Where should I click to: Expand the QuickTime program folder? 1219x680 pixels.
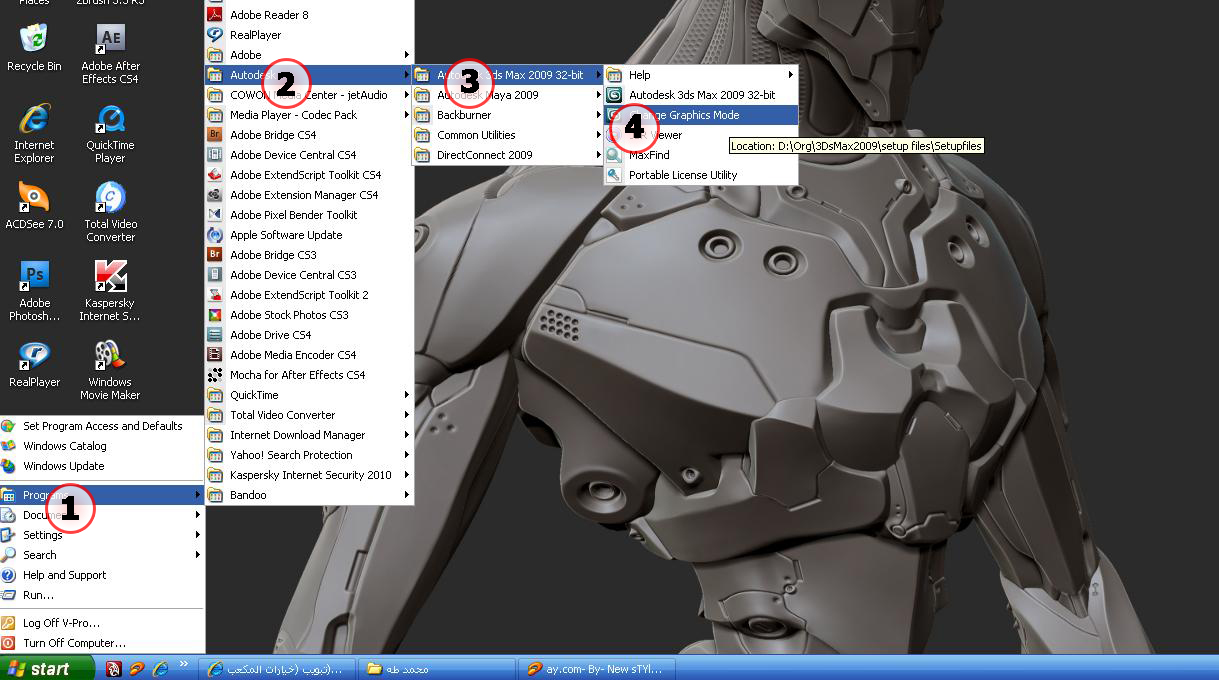(x=309, y=395)
